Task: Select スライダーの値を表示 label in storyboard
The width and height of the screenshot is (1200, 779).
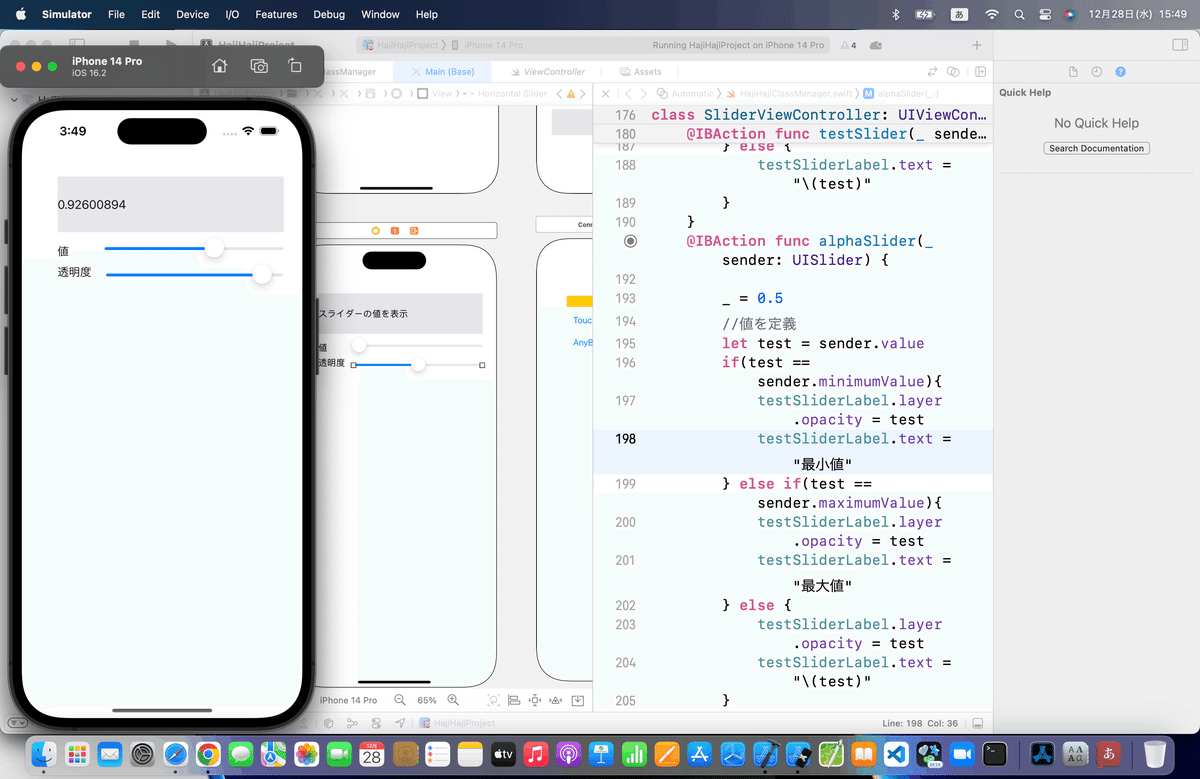Action: click(400, 313)
